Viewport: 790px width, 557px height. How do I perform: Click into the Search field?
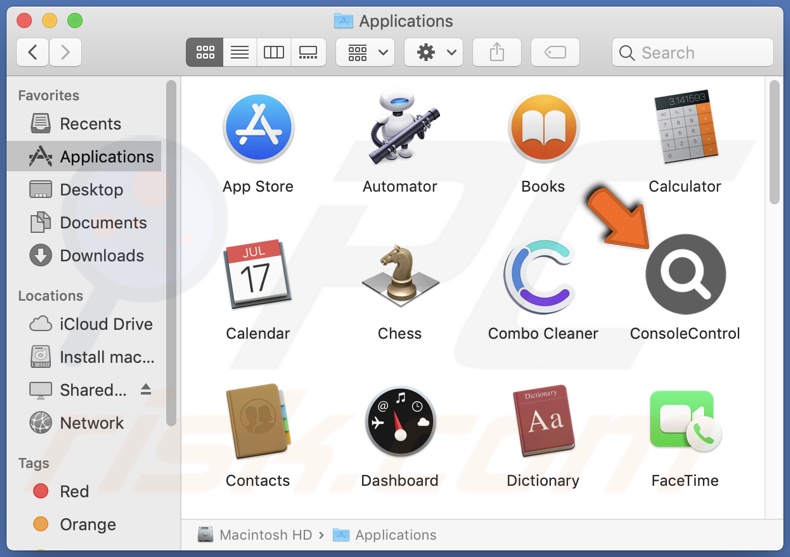[692, 52]
